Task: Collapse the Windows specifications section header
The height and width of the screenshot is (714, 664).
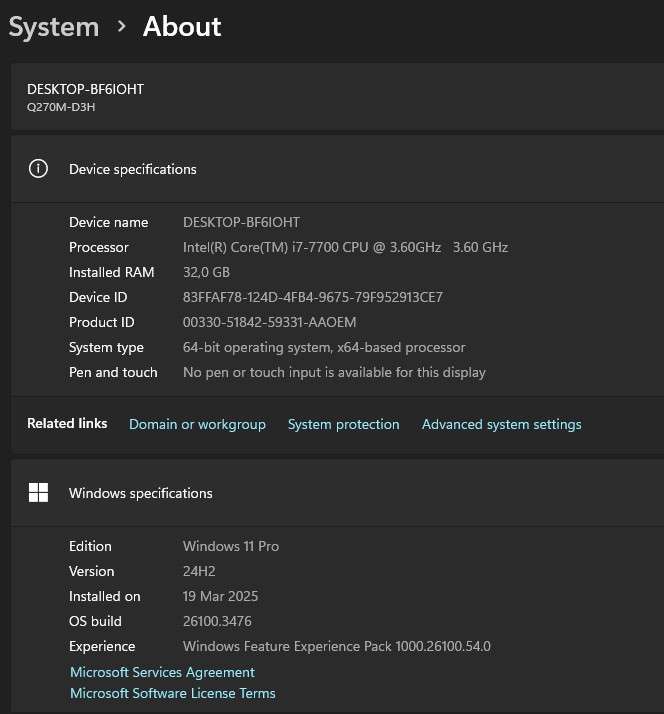Action: (x=337, y=493)
